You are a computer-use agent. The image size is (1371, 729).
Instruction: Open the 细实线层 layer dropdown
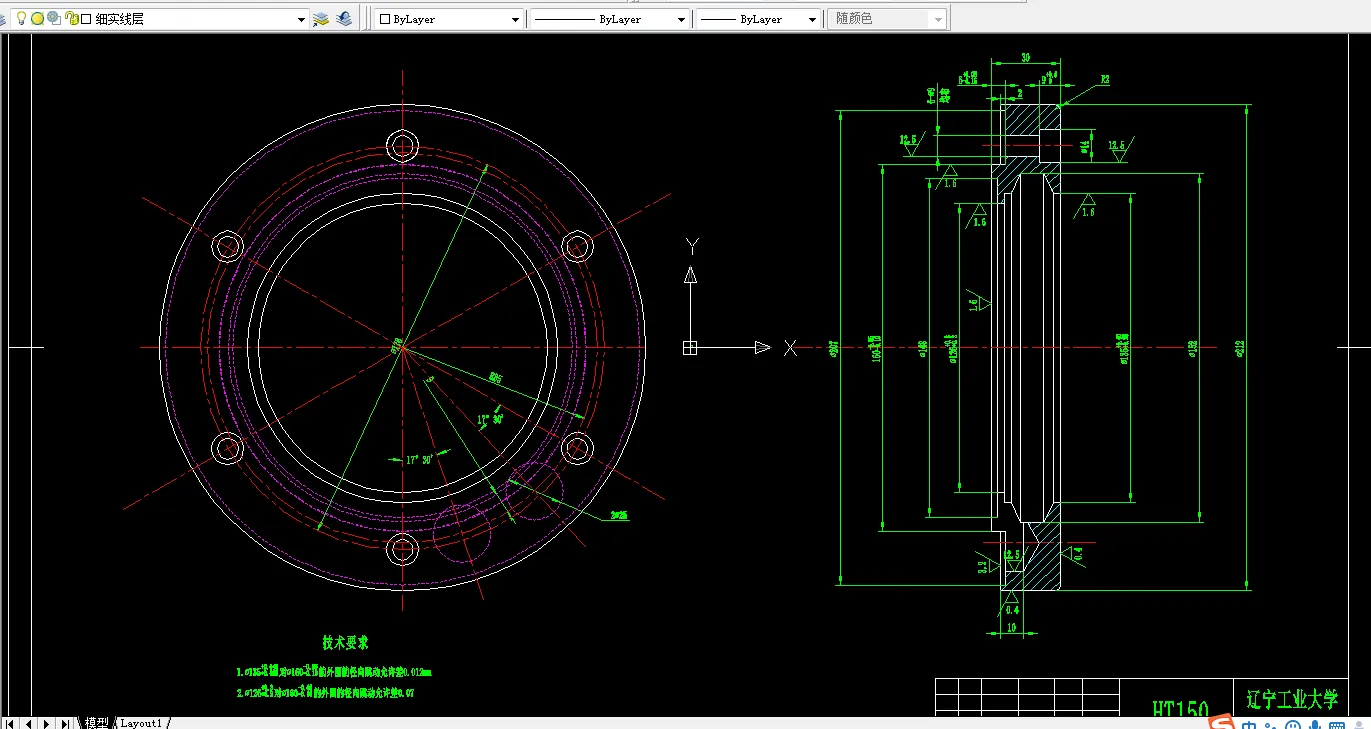301,19
